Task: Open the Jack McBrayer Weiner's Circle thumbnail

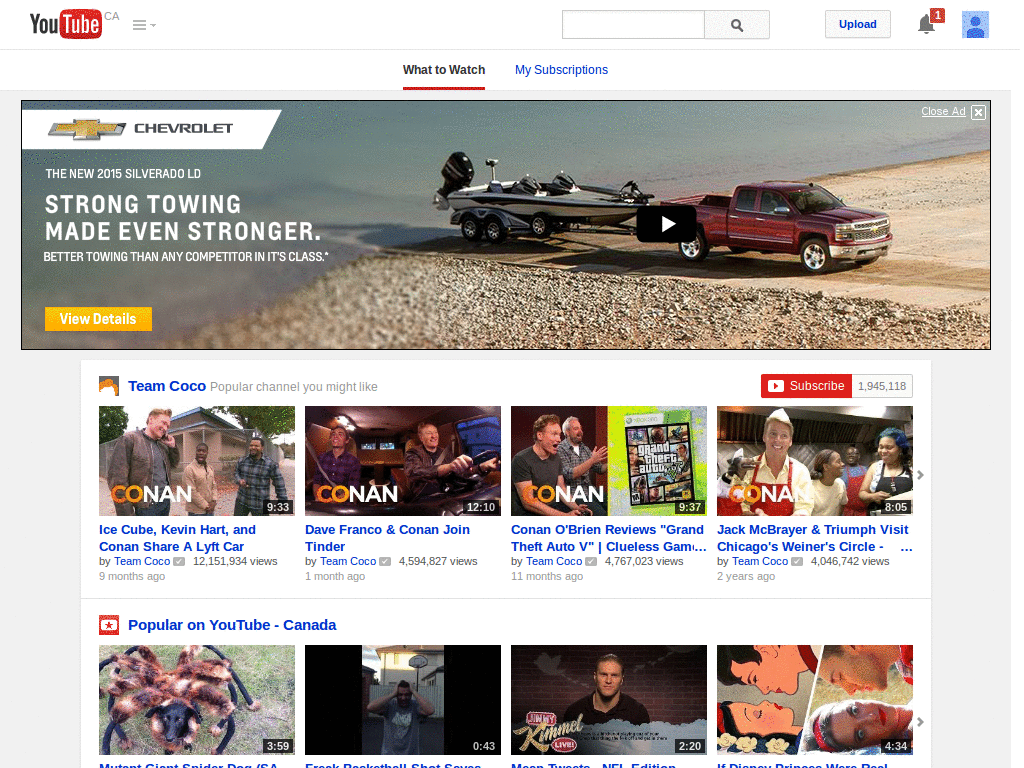Action: [x=814, y=461]
